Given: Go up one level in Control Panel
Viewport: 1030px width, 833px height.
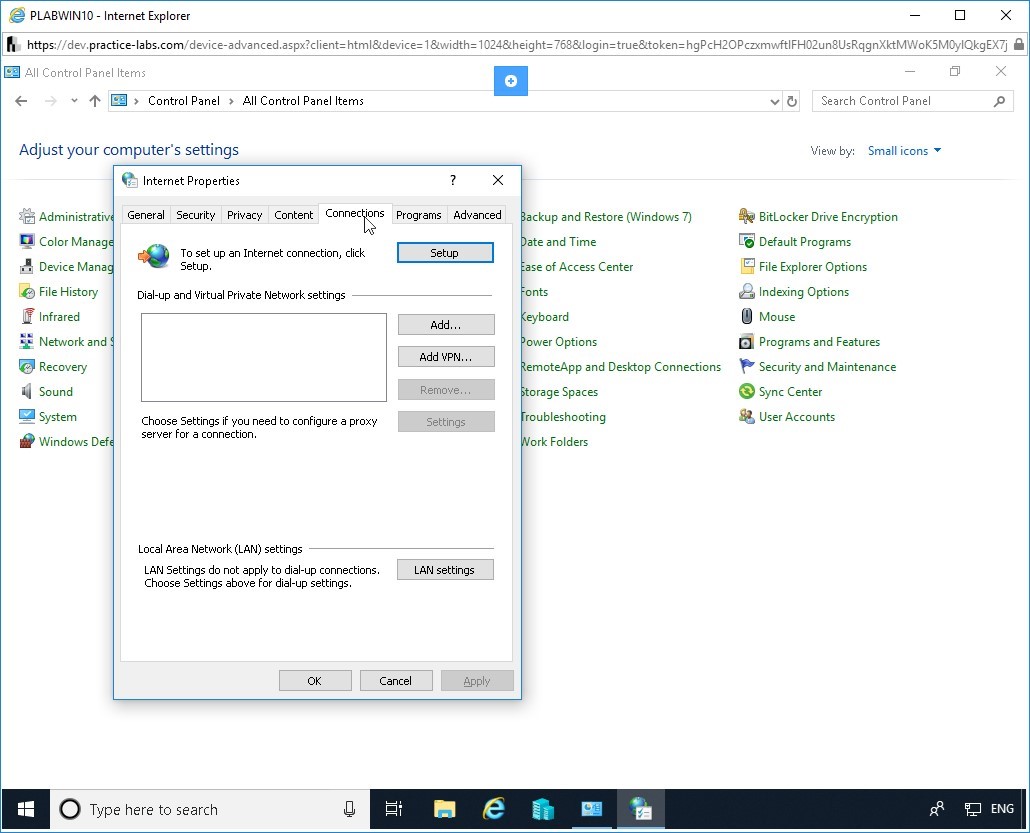Looking at the screenshot, I should (95, 101).
